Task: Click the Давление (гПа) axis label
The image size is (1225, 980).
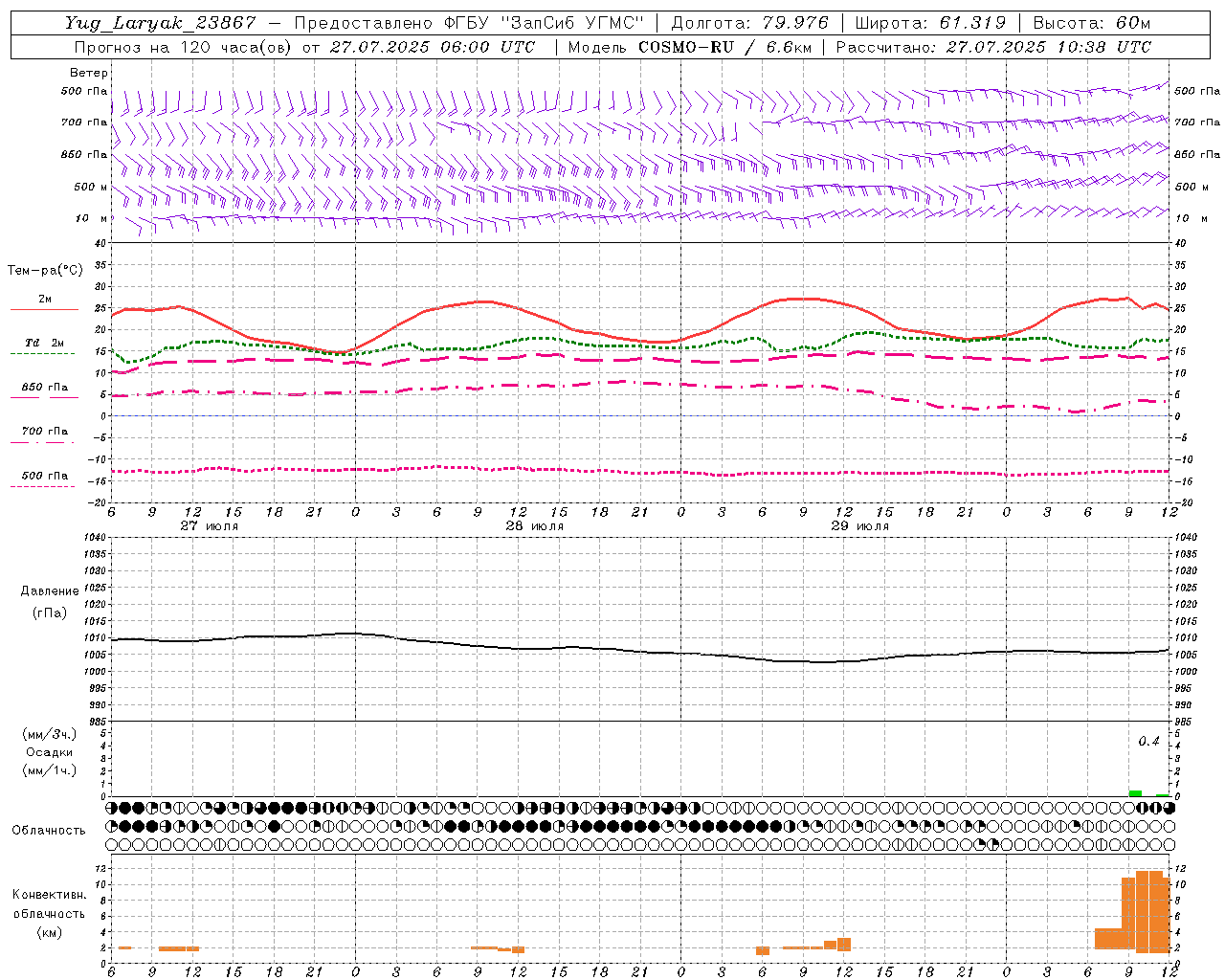Action: pyautogui.click(x=50, y=601)
